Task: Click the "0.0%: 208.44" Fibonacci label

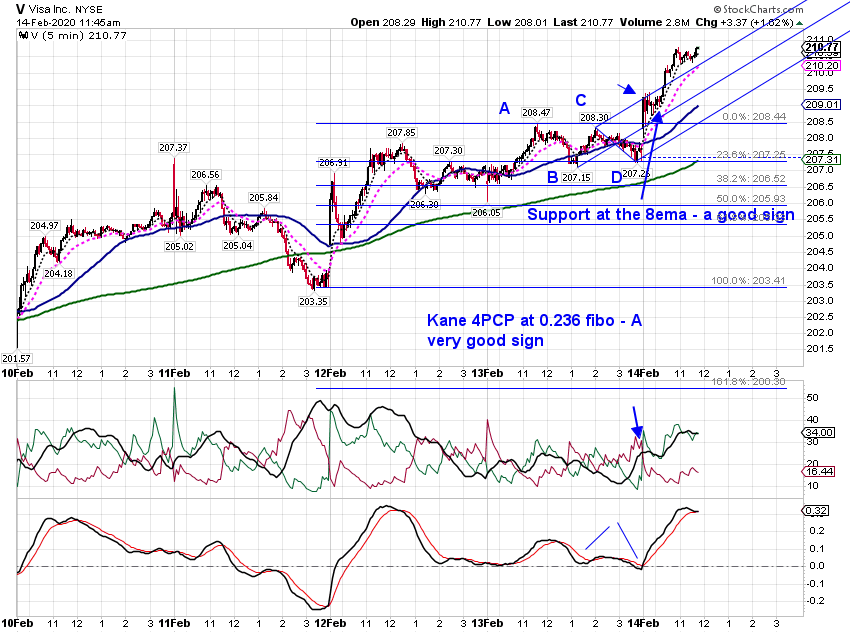Action: tap(754, 117)
